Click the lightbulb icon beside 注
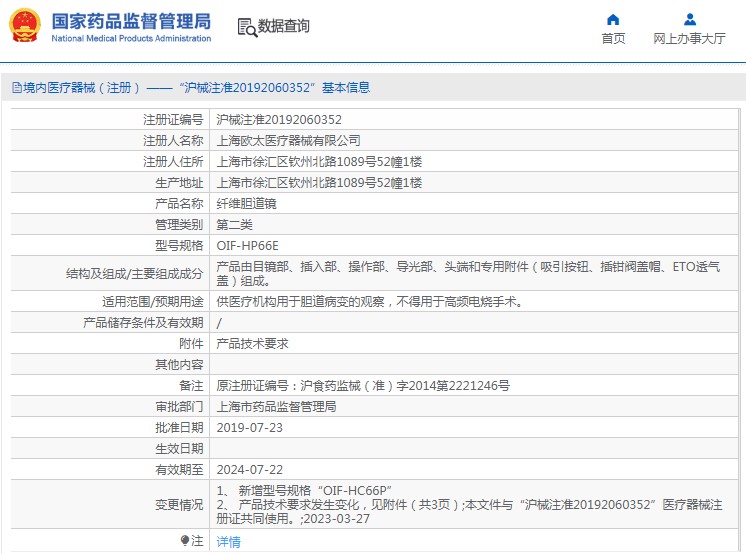 tap(185, 540)
